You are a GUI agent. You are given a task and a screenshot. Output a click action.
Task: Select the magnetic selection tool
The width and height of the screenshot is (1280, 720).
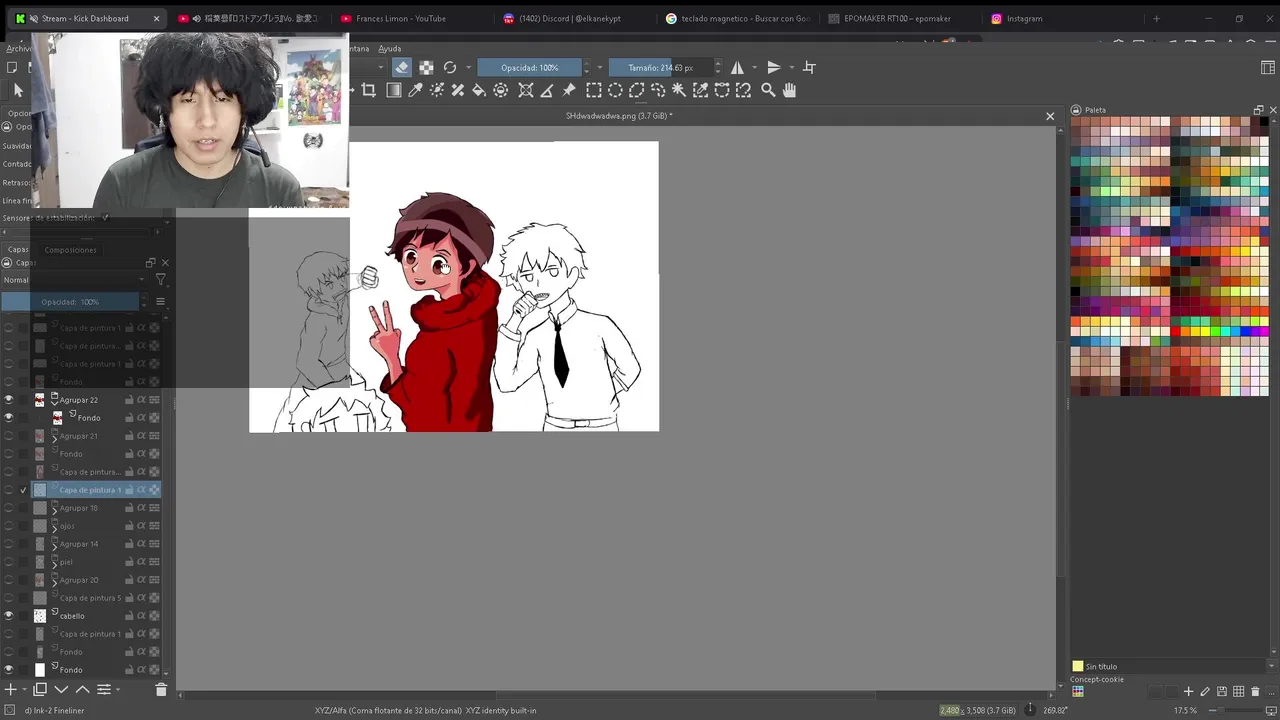(x=743, y=90)
